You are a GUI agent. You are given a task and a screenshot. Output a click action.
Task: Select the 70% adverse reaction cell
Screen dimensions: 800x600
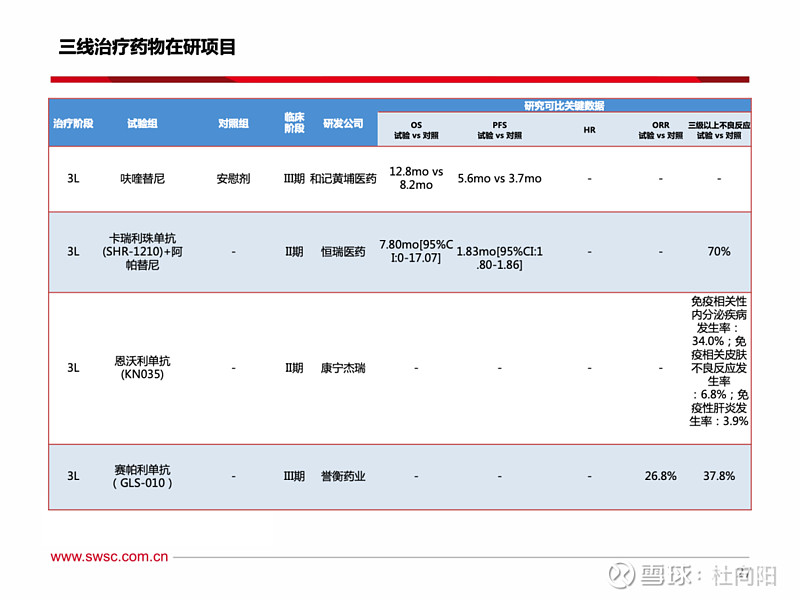[719, 252]
